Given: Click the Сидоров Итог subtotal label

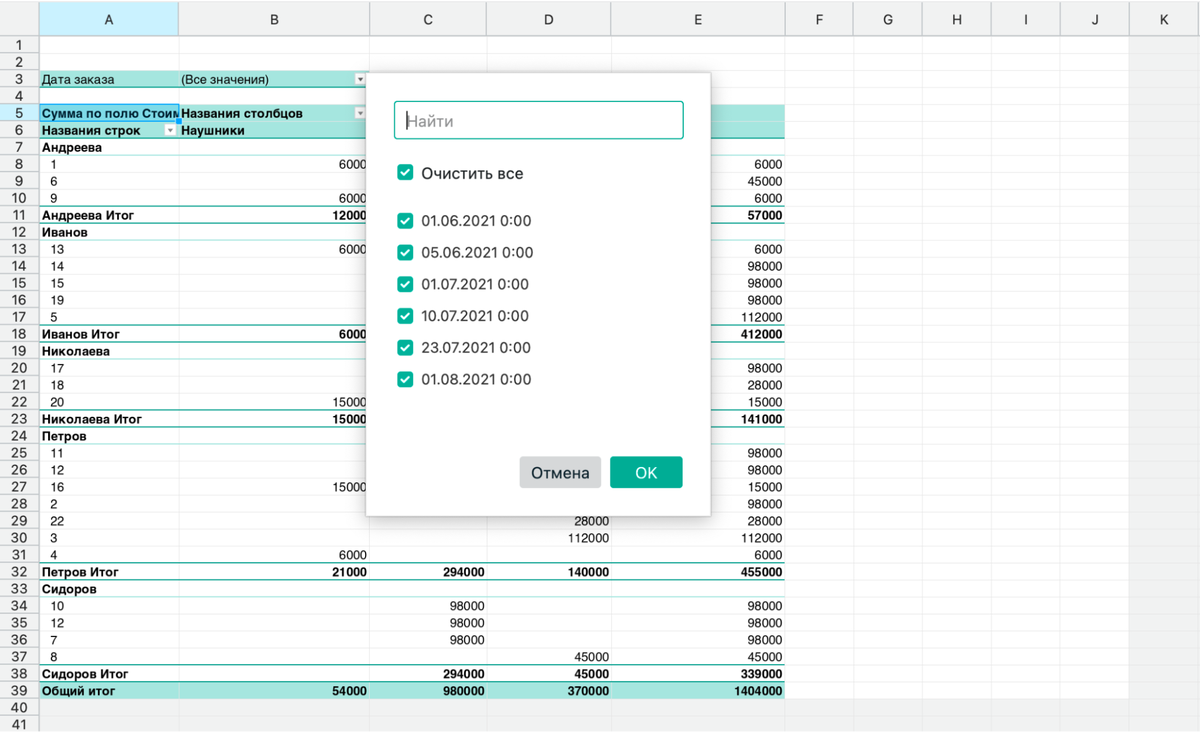Looking at the screenshot, I should click(85, 674).
